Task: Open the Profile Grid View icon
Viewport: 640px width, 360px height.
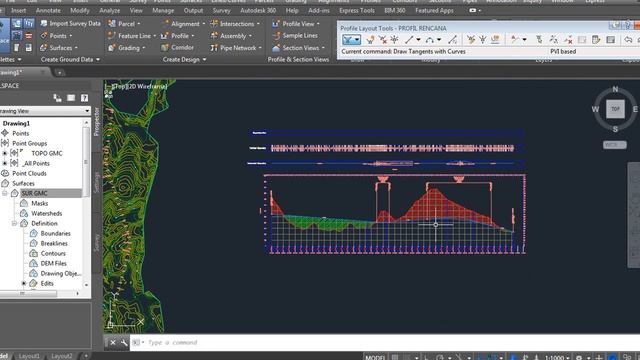Action: 611,40
